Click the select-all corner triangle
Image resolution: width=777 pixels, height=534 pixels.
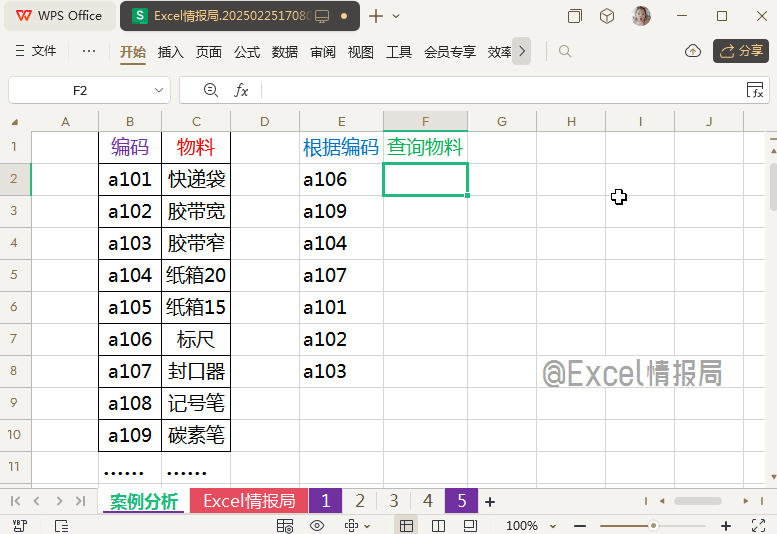[x=15, y=122]
